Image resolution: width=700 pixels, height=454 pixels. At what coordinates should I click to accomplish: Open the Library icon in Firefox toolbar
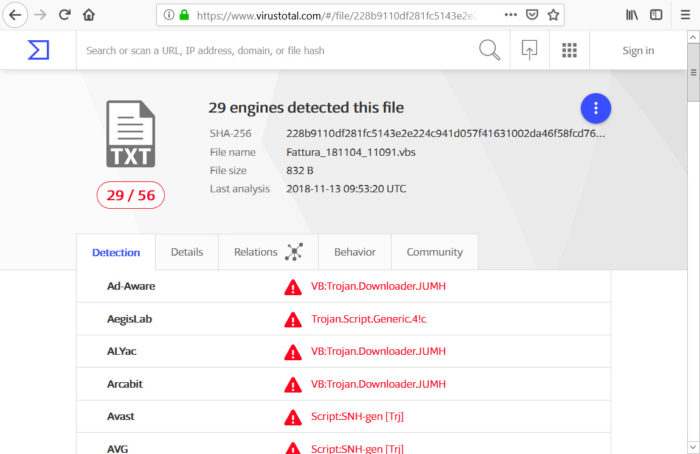pyautogui.click(x=632, y=15)
